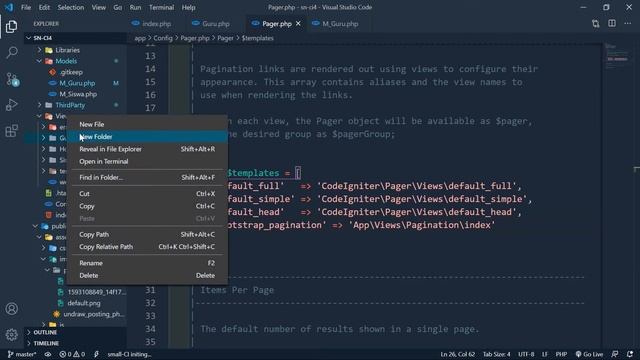Click Tab Size: 4 in status bar
640x360 pixels.
coord(496,354)
